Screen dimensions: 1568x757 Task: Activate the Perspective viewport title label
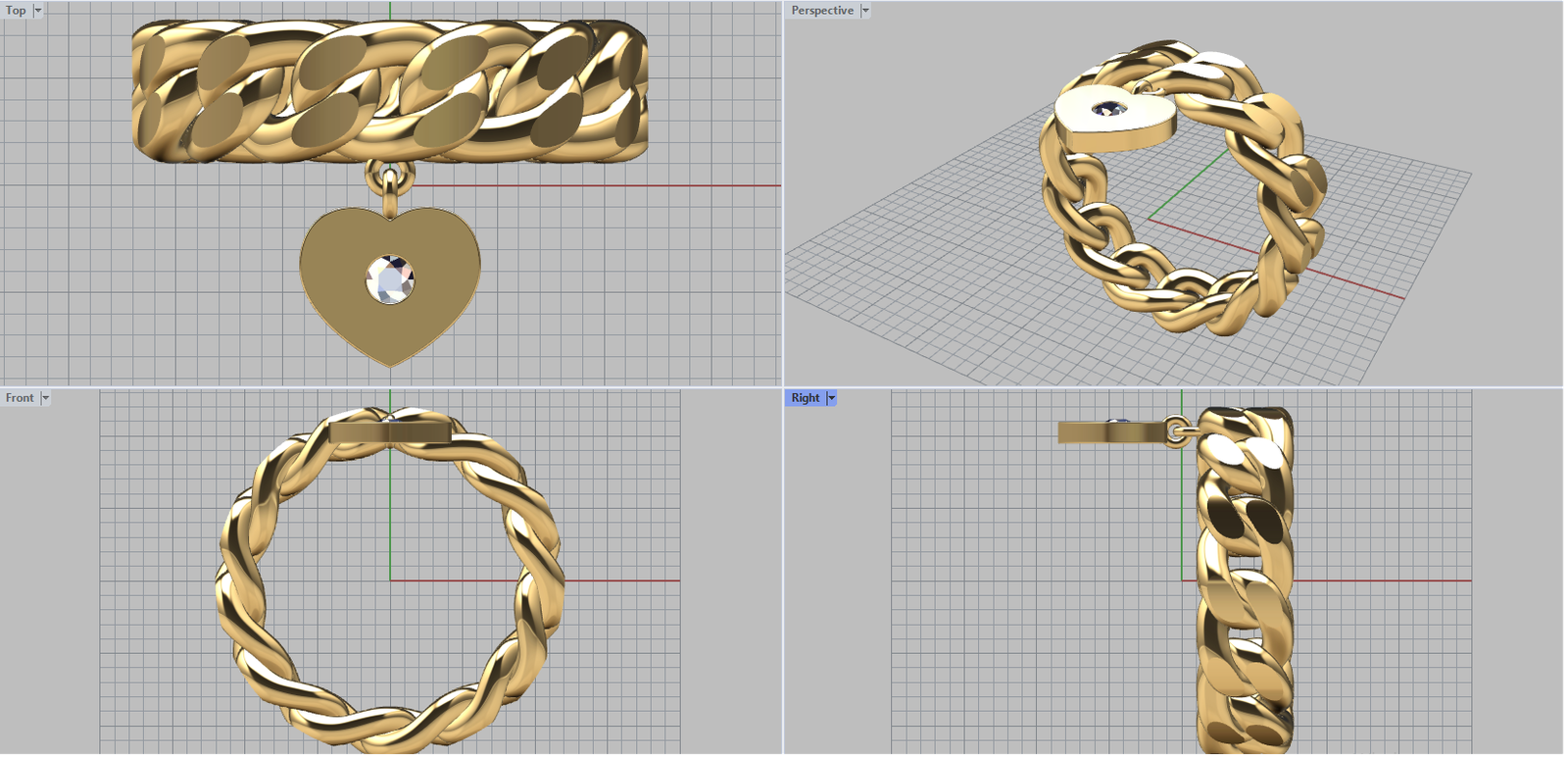[x=822, y=11]
